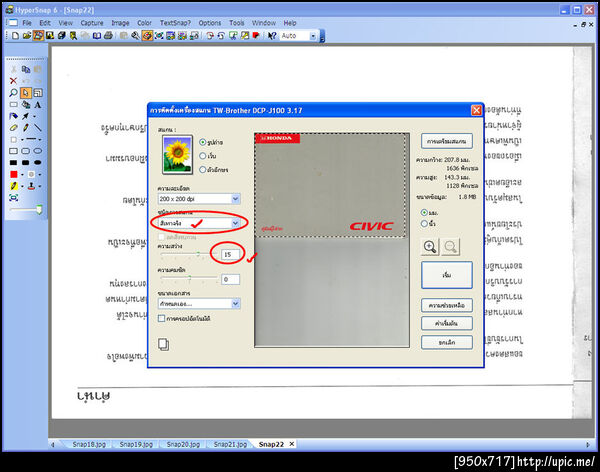This screenshot has width=600, height=472.
Task: Open the File menu
Action: pyautogui.click(x=27, y=23)
